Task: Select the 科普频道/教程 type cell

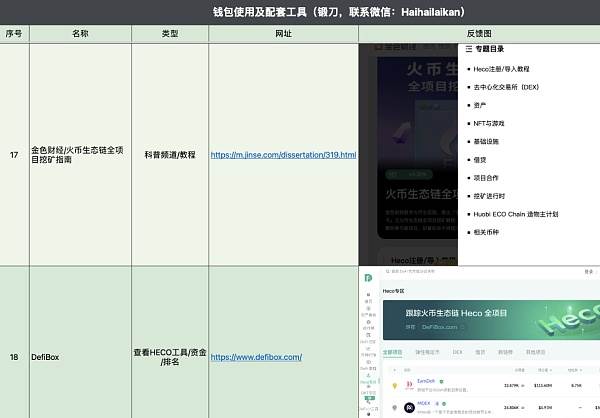Action: (170, 155)
